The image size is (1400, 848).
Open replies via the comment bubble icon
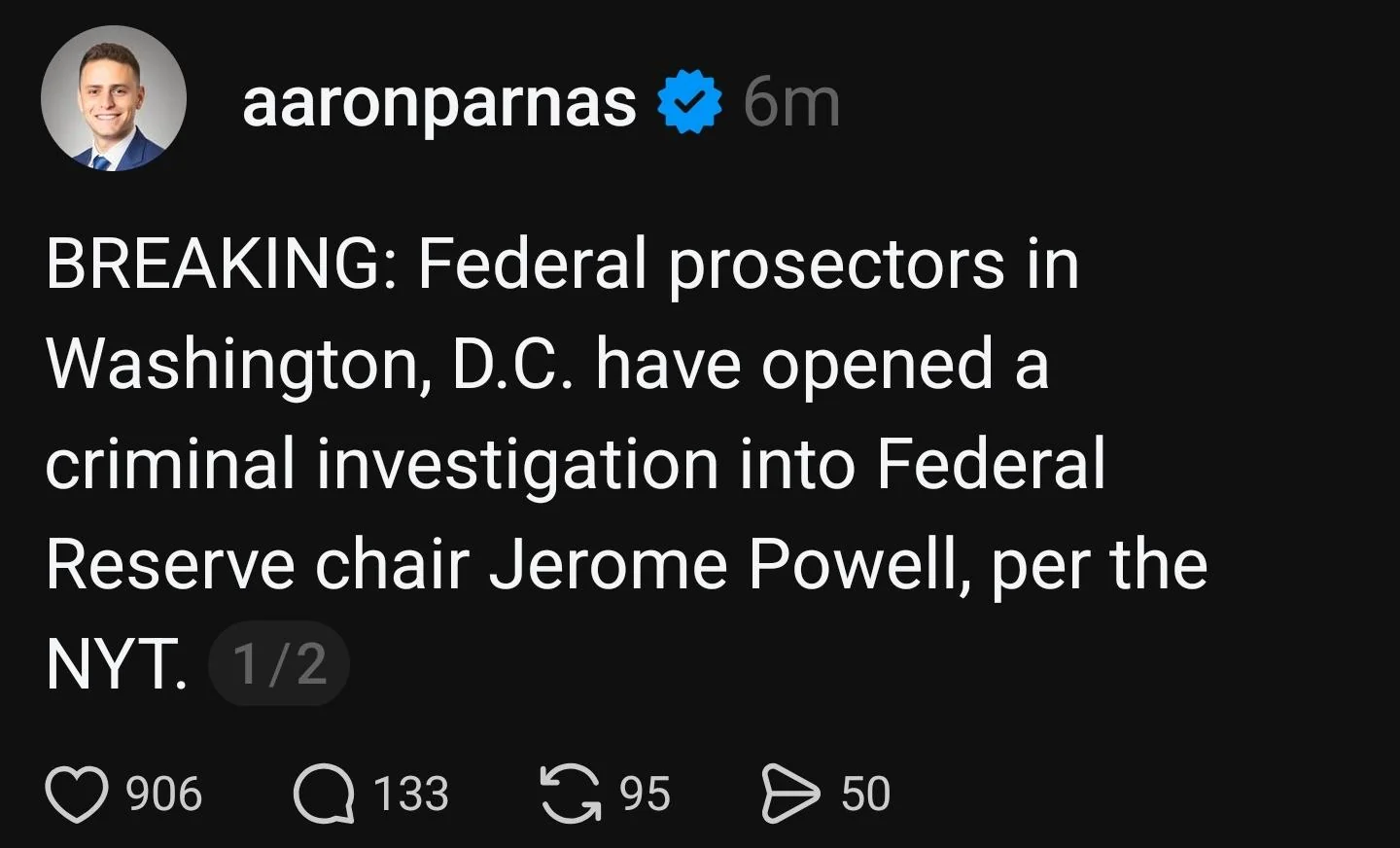(324, 794)
